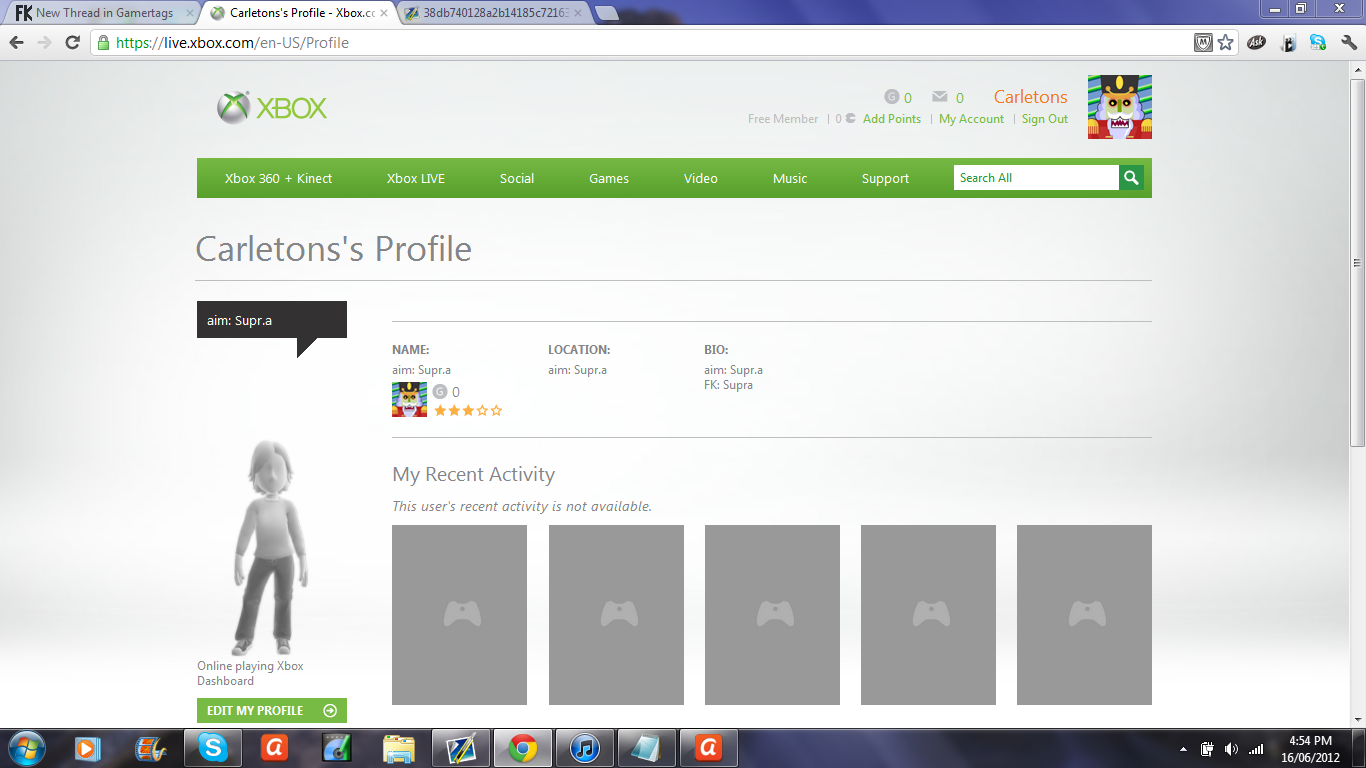
Task: Click the EDIT MY PROFILE button
Action: [x=272, y=711]
